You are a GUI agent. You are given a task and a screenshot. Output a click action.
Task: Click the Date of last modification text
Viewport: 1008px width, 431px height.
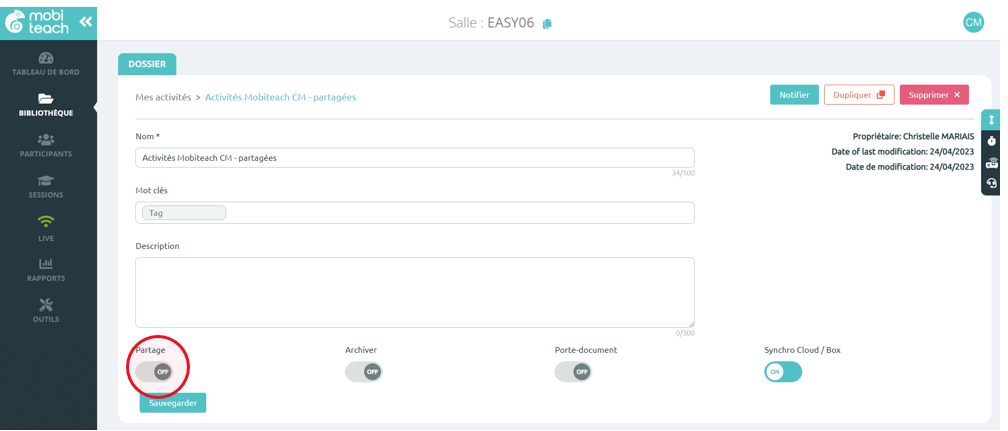(903, 152)
